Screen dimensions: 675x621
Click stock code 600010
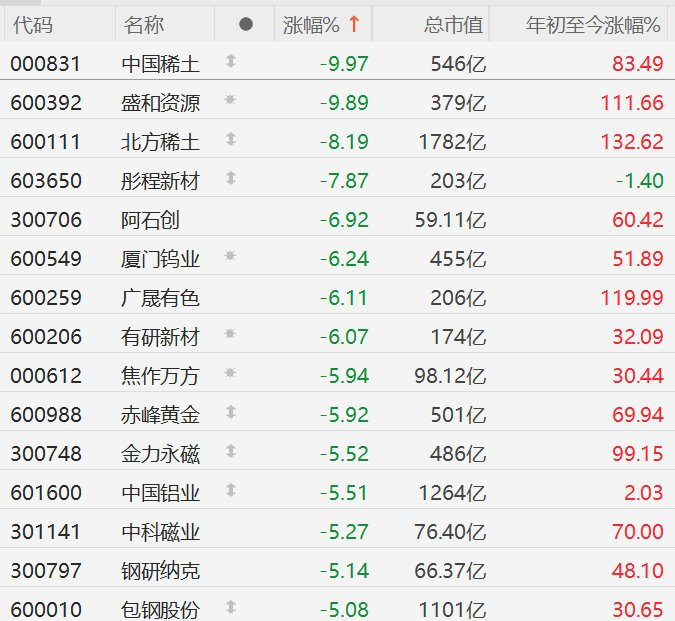46,610
